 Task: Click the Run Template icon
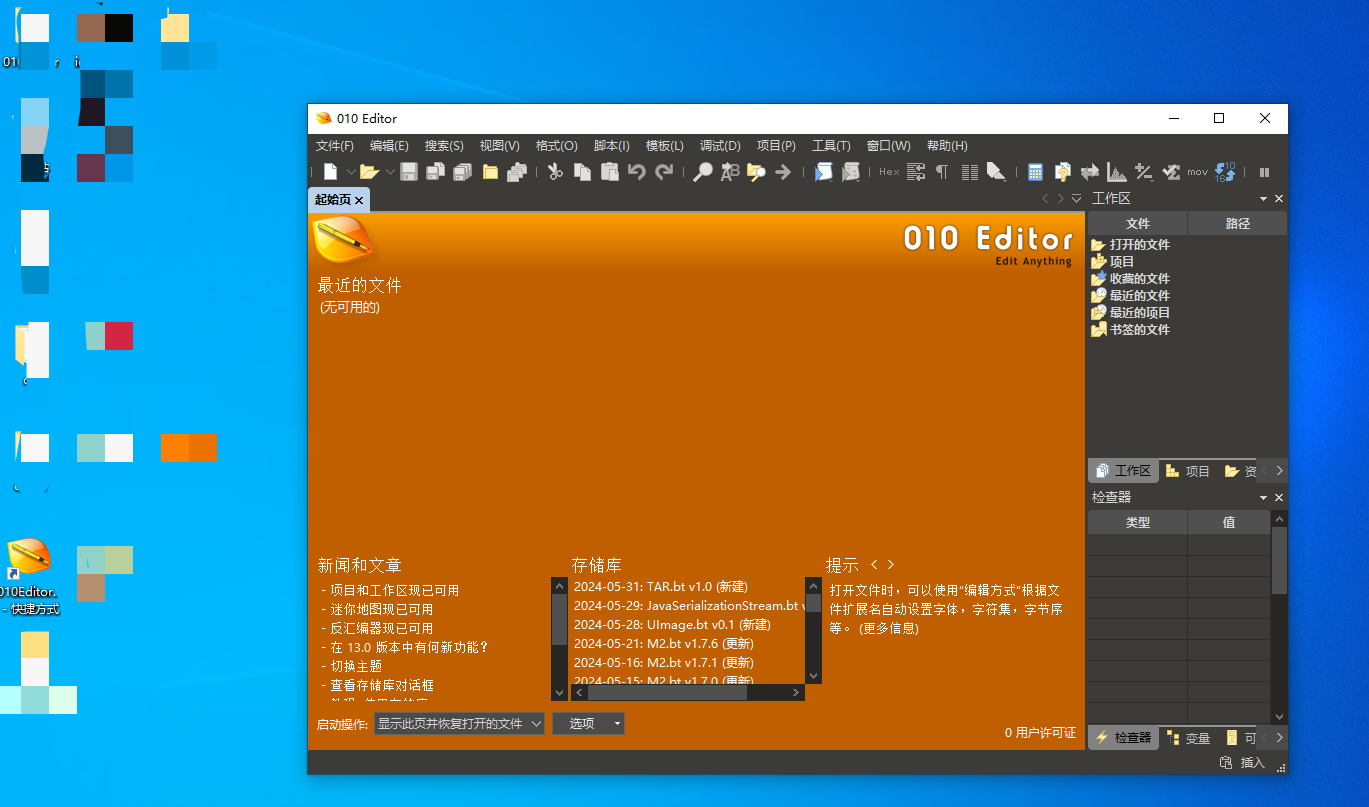coord(850,172)
